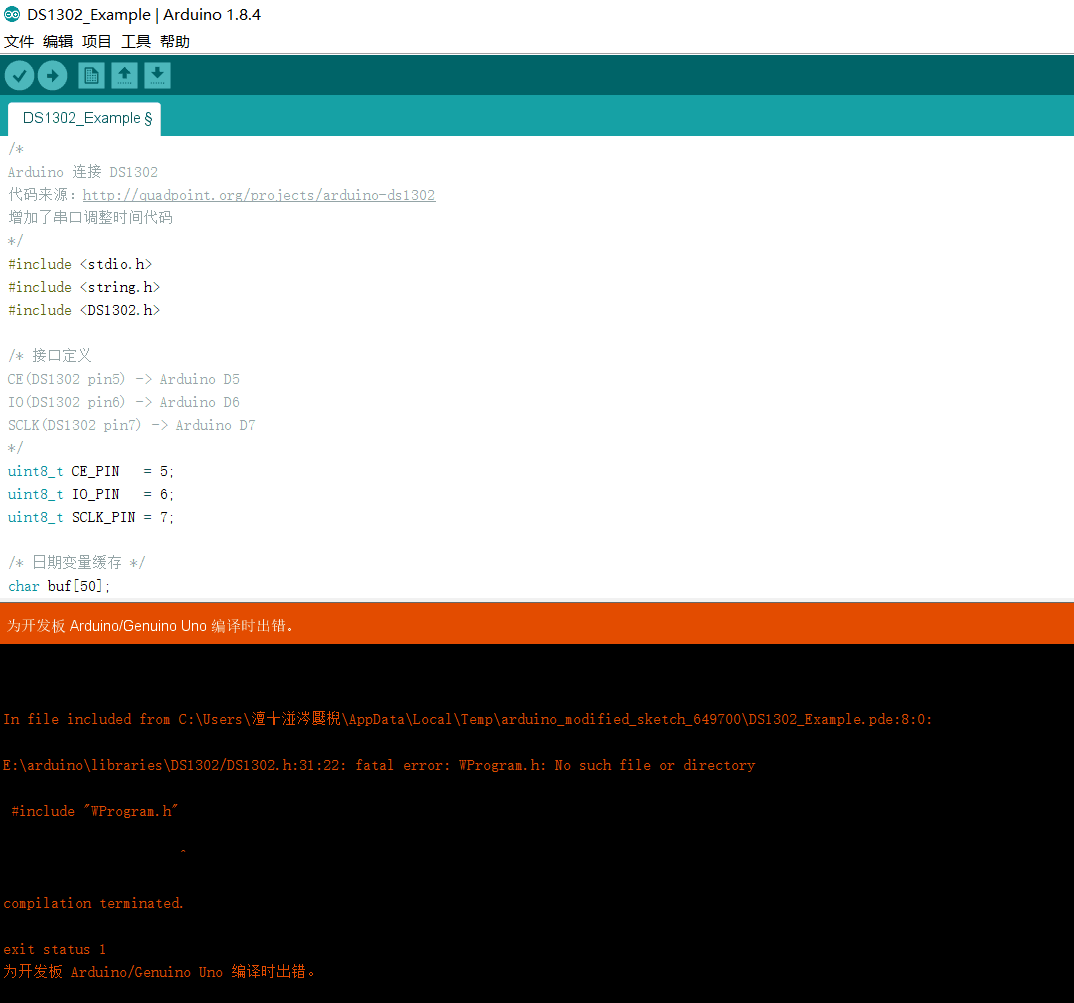
Task: Click the line '#include <stdio.h>'
Action: [80, 264]
